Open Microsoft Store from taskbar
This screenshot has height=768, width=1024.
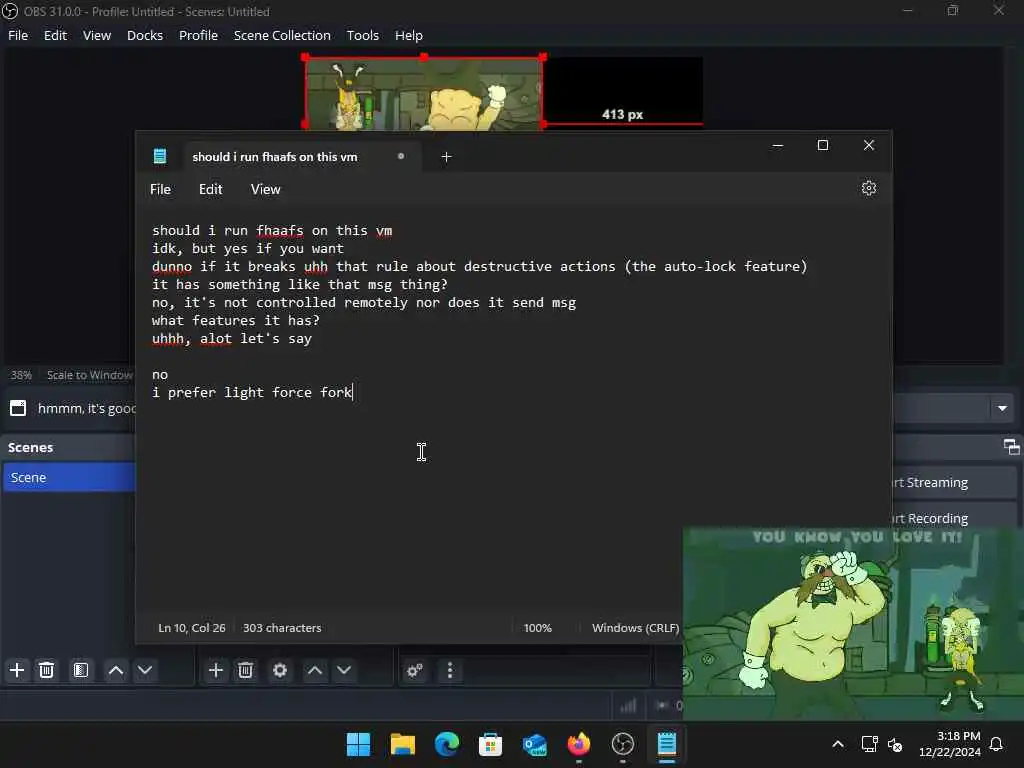pos(490,744)
